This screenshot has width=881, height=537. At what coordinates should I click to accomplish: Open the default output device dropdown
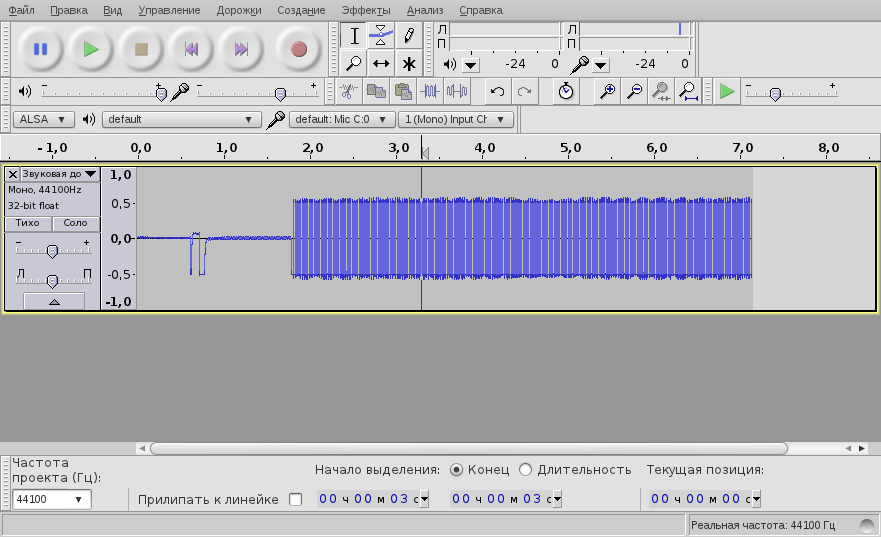tap(181, 119)
